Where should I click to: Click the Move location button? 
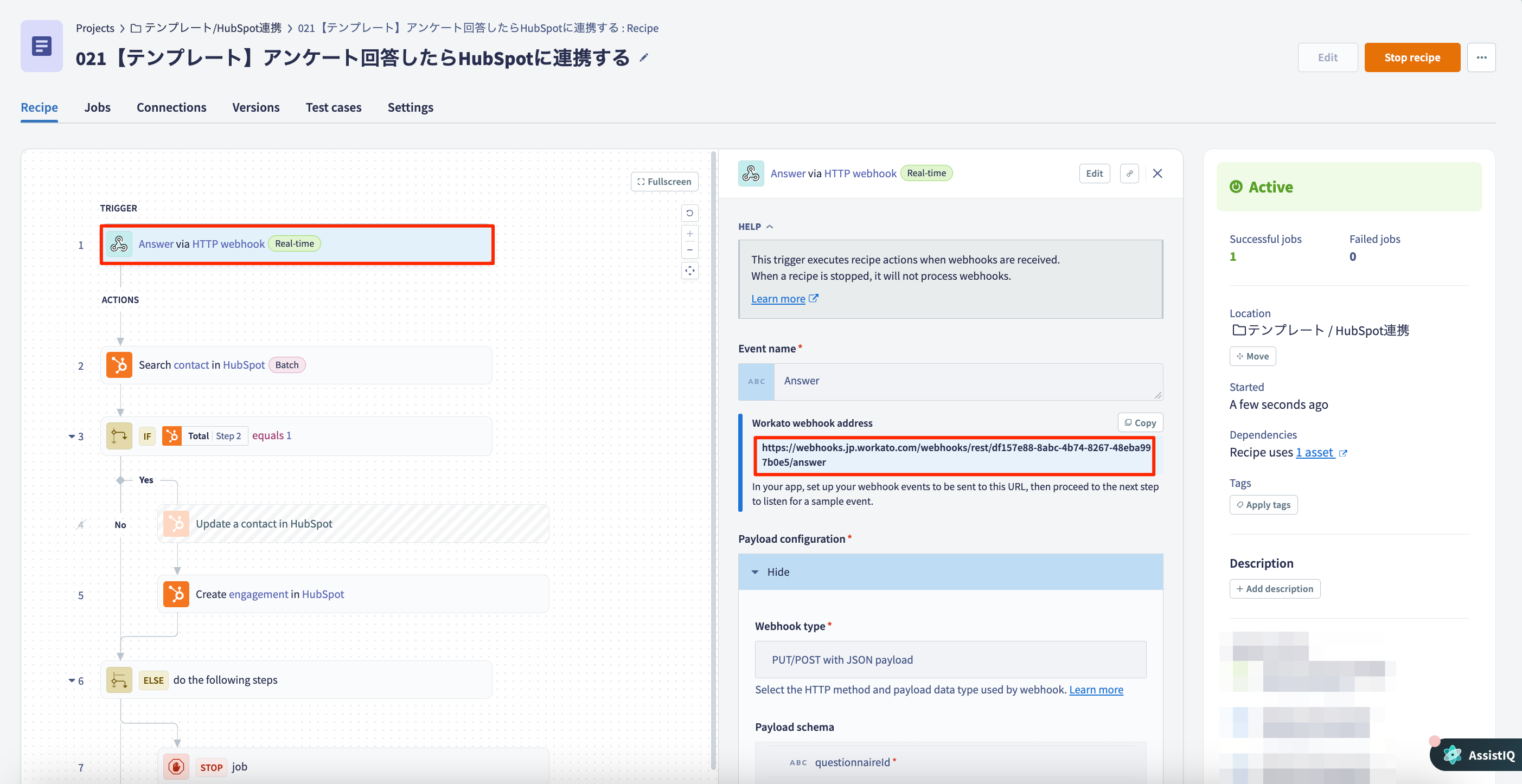(1252, 356)
